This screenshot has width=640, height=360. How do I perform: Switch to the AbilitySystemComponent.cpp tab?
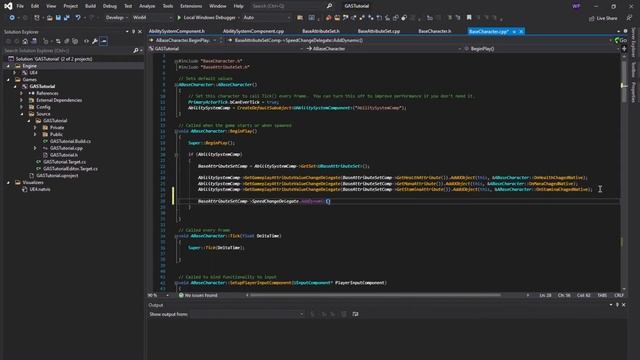tap(253, 31)
